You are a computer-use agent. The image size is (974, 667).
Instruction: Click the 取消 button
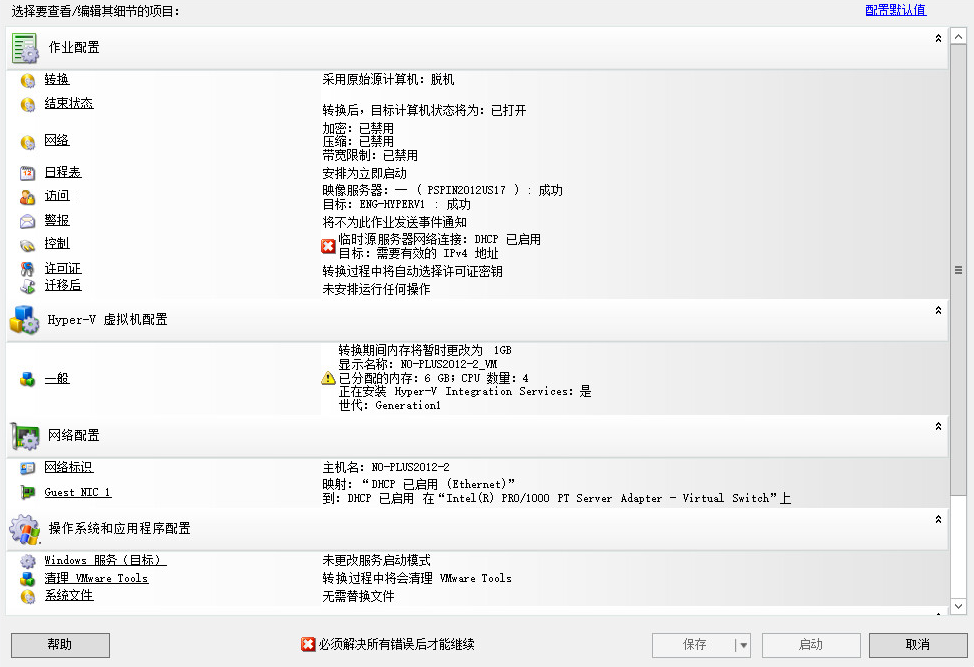(918, 645)
